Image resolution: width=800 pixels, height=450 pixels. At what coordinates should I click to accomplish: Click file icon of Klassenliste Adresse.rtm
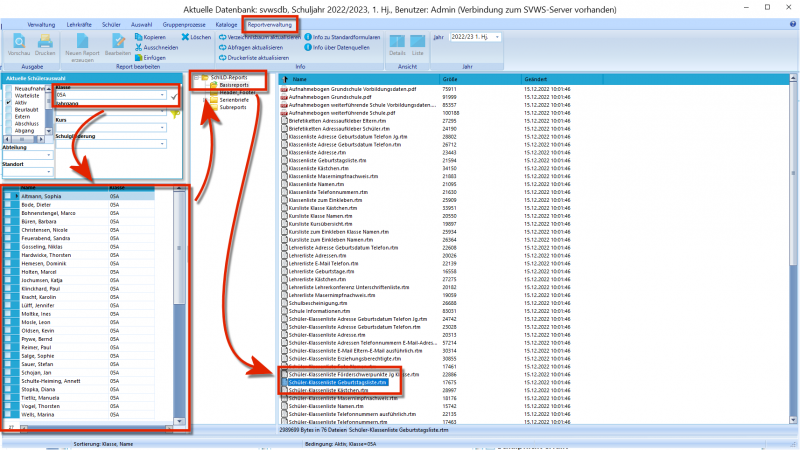pos(284,153)
